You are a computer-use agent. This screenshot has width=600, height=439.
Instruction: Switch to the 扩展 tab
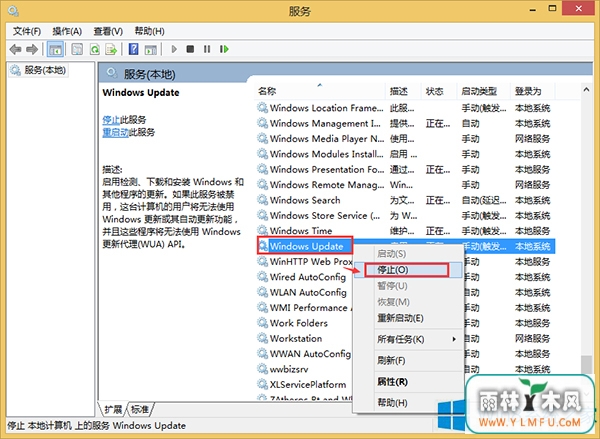click(113, 410)
